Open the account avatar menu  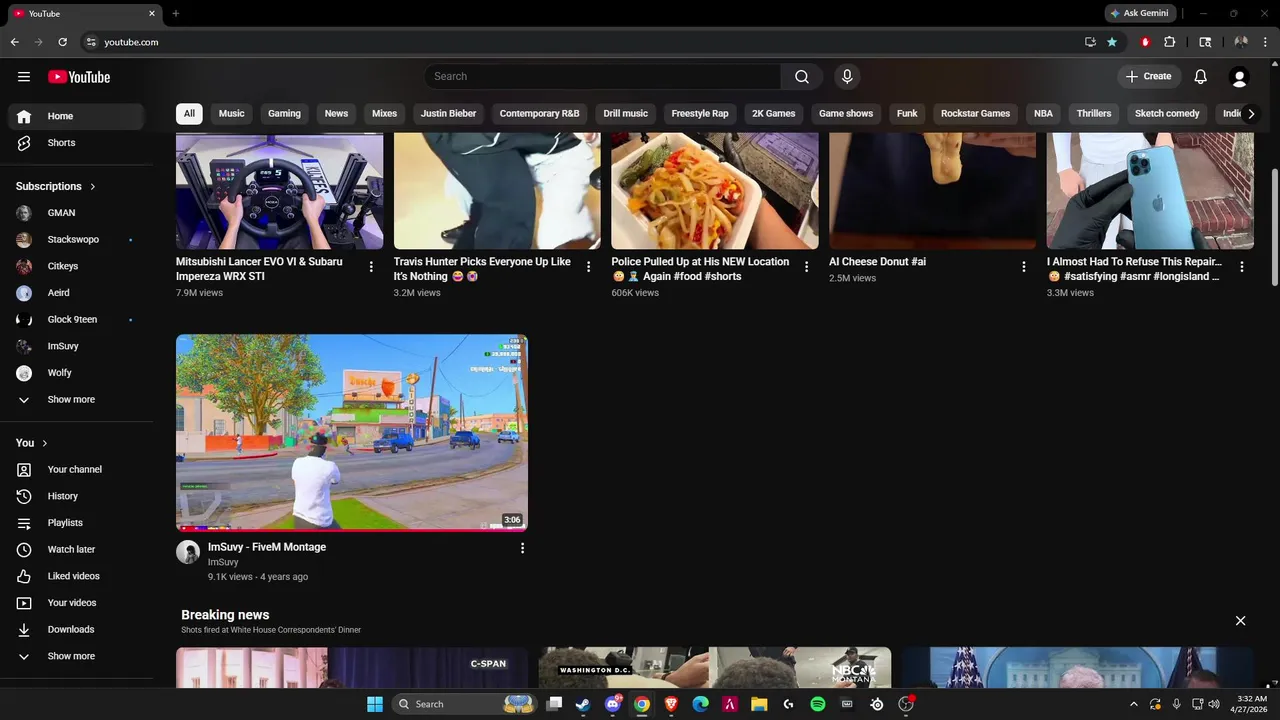[1239, 77]
